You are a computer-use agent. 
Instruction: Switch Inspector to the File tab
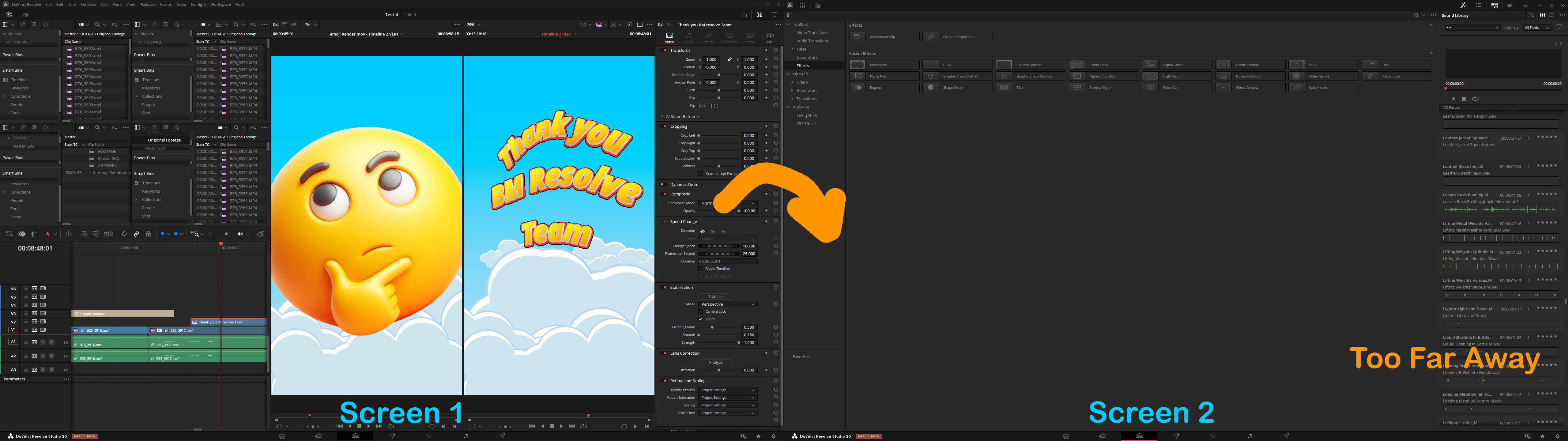(x=770, y=38)
